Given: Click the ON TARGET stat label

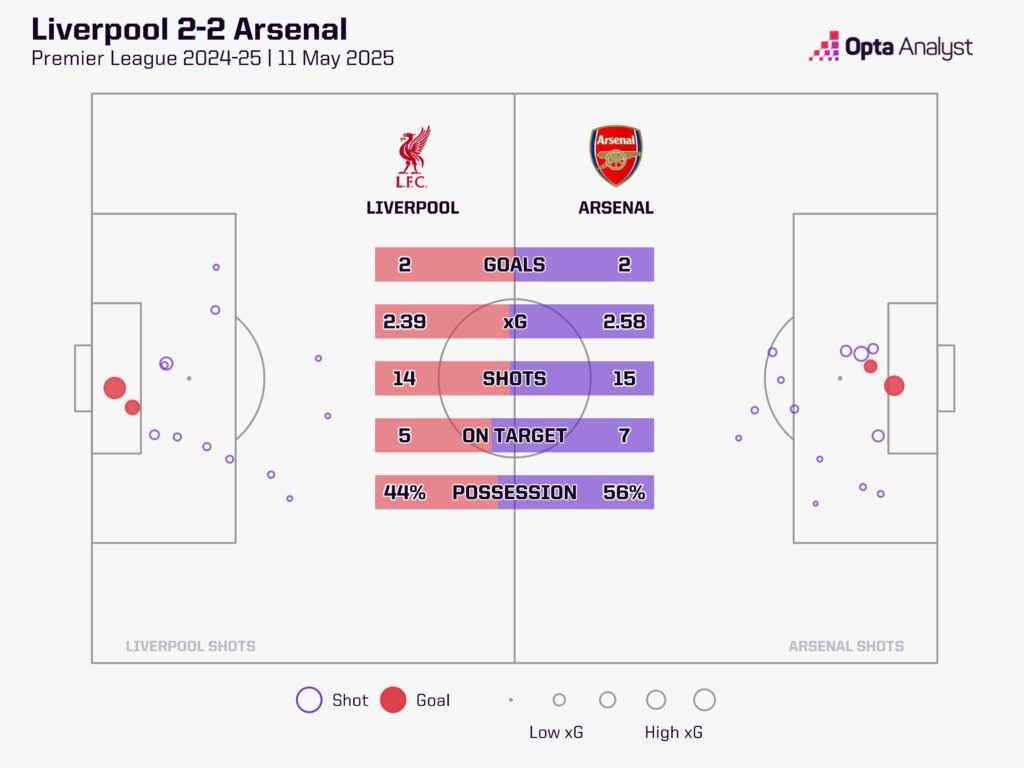Looking at the screenshot, I should click(x=514, y=436).
